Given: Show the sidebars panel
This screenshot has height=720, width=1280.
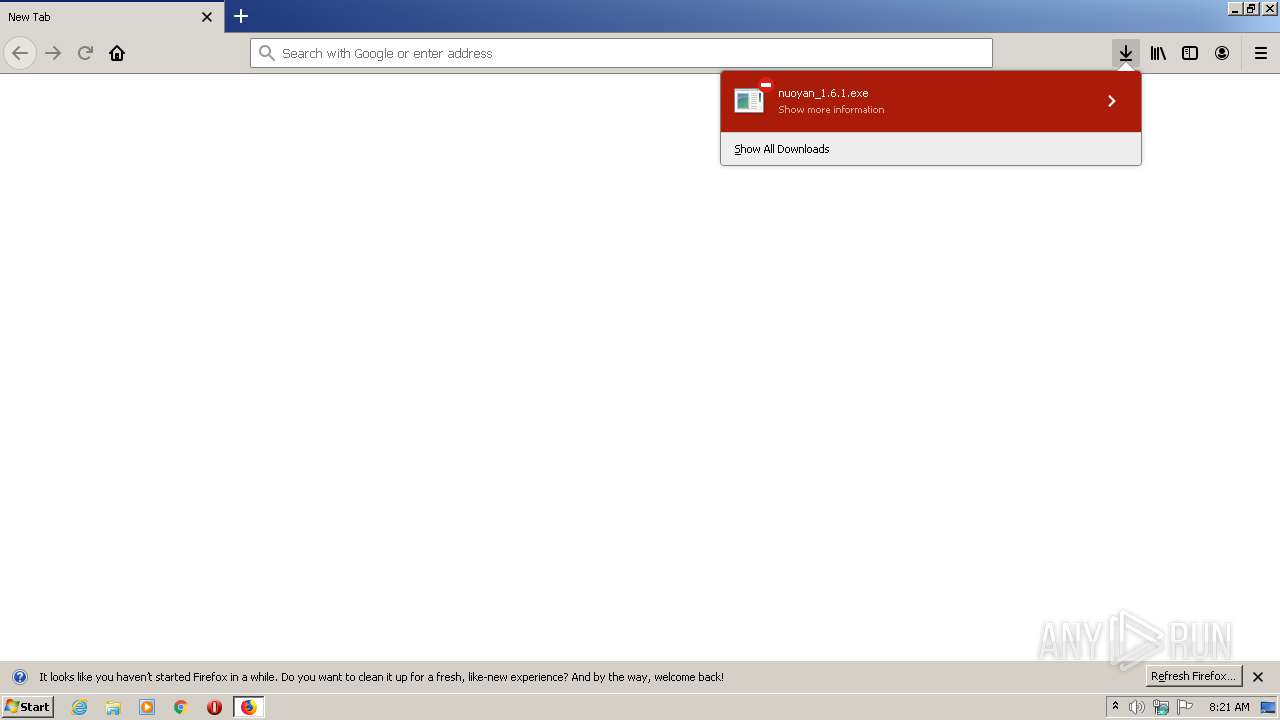Looking at the screenshot, I should click(x=1190, y=53).
